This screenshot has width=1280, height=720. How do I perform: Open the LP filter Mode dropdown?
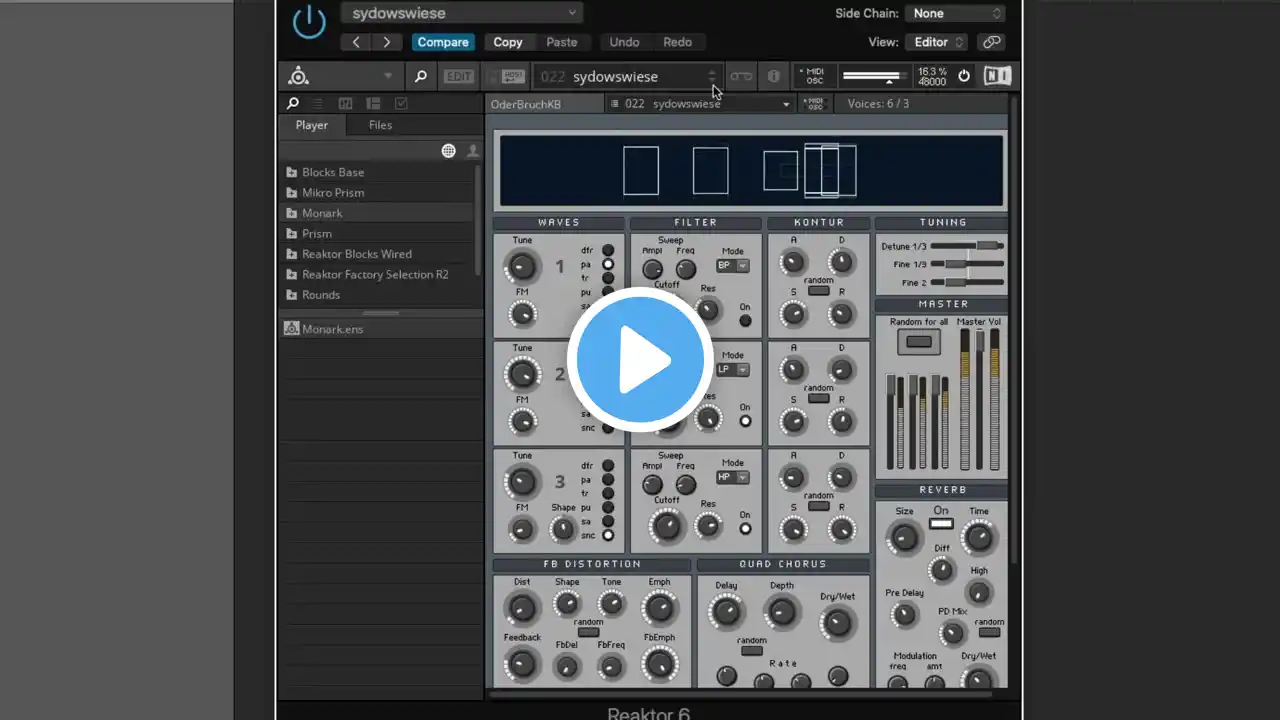(733, 369)
